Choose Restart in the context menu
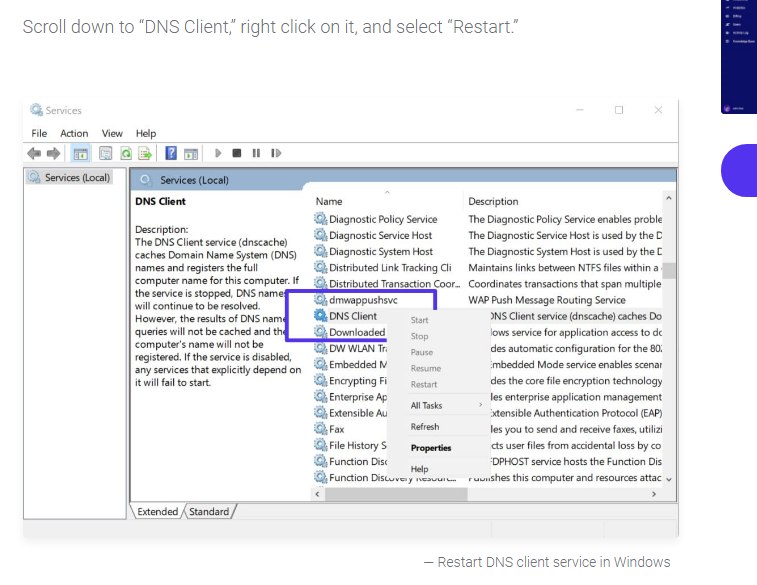Viewport: 757px width, 585px height. 424,384
